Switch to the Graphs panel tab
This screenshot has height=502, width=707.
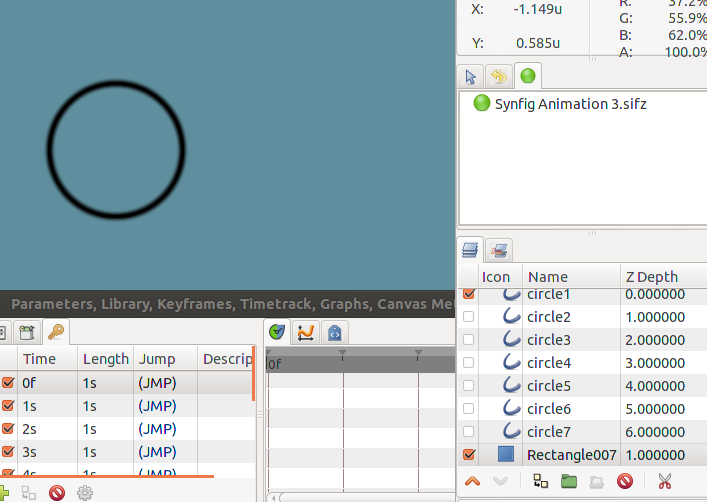(x=306, y=333)
